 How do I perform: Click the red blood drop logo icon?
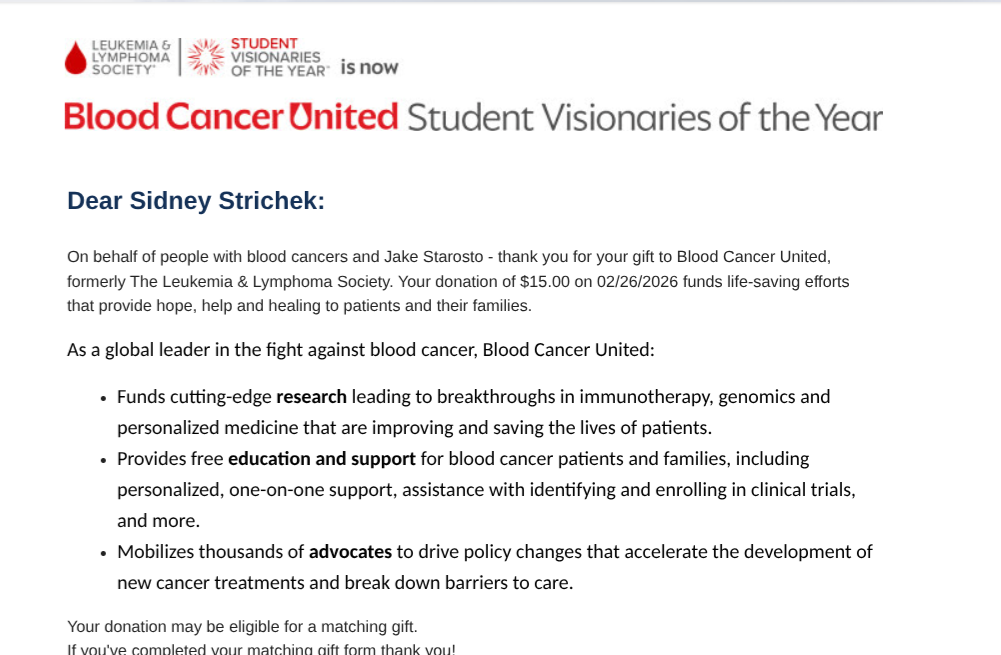click(x=75, y=58)
